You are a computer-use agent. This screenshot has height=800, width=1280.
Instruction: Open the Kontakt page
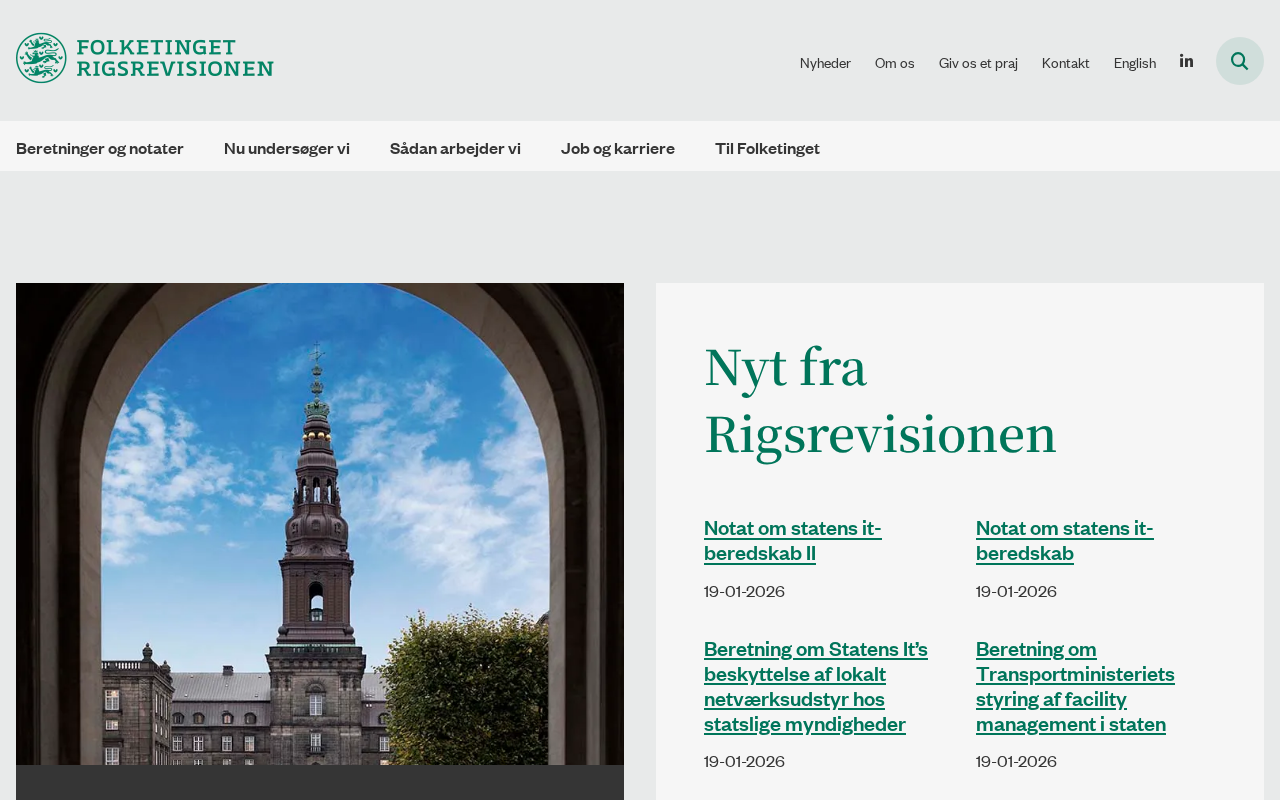[x=1066, y=62]
